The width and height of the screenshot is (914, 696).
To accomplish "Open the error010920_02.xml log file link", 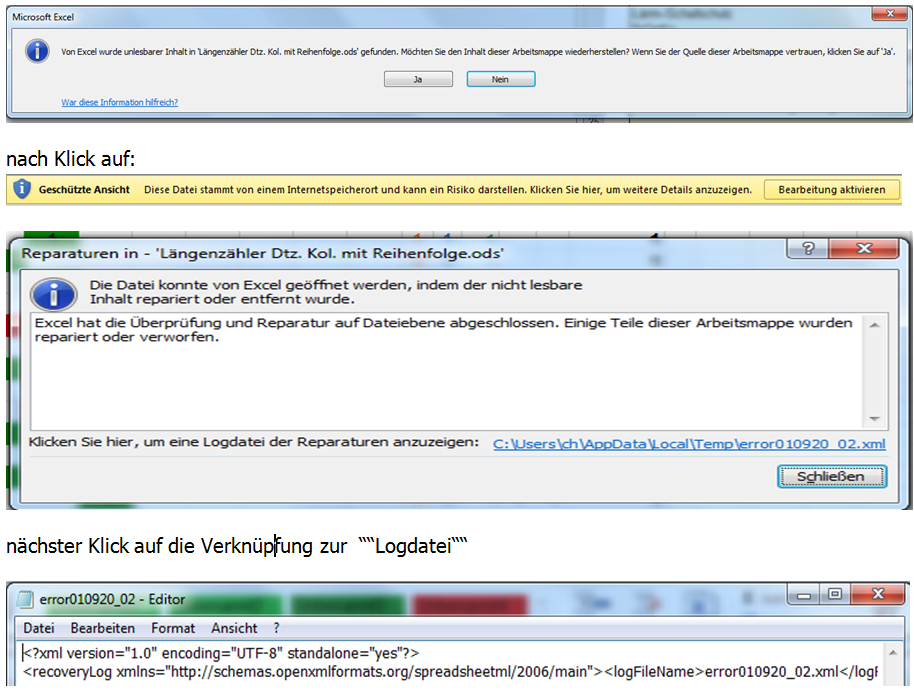I will point(689,444).
